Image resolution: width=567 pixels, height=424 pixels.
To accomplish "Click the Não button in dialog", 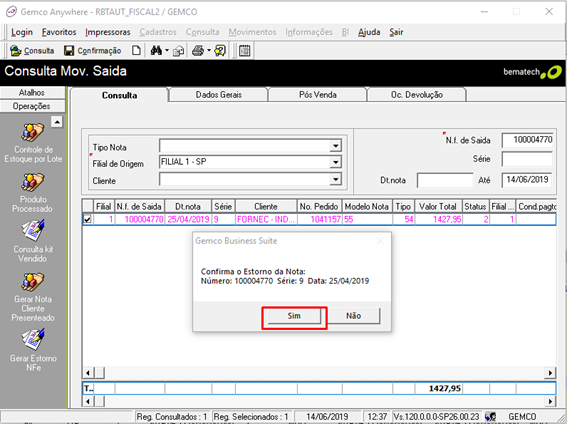I will point(353,316).
